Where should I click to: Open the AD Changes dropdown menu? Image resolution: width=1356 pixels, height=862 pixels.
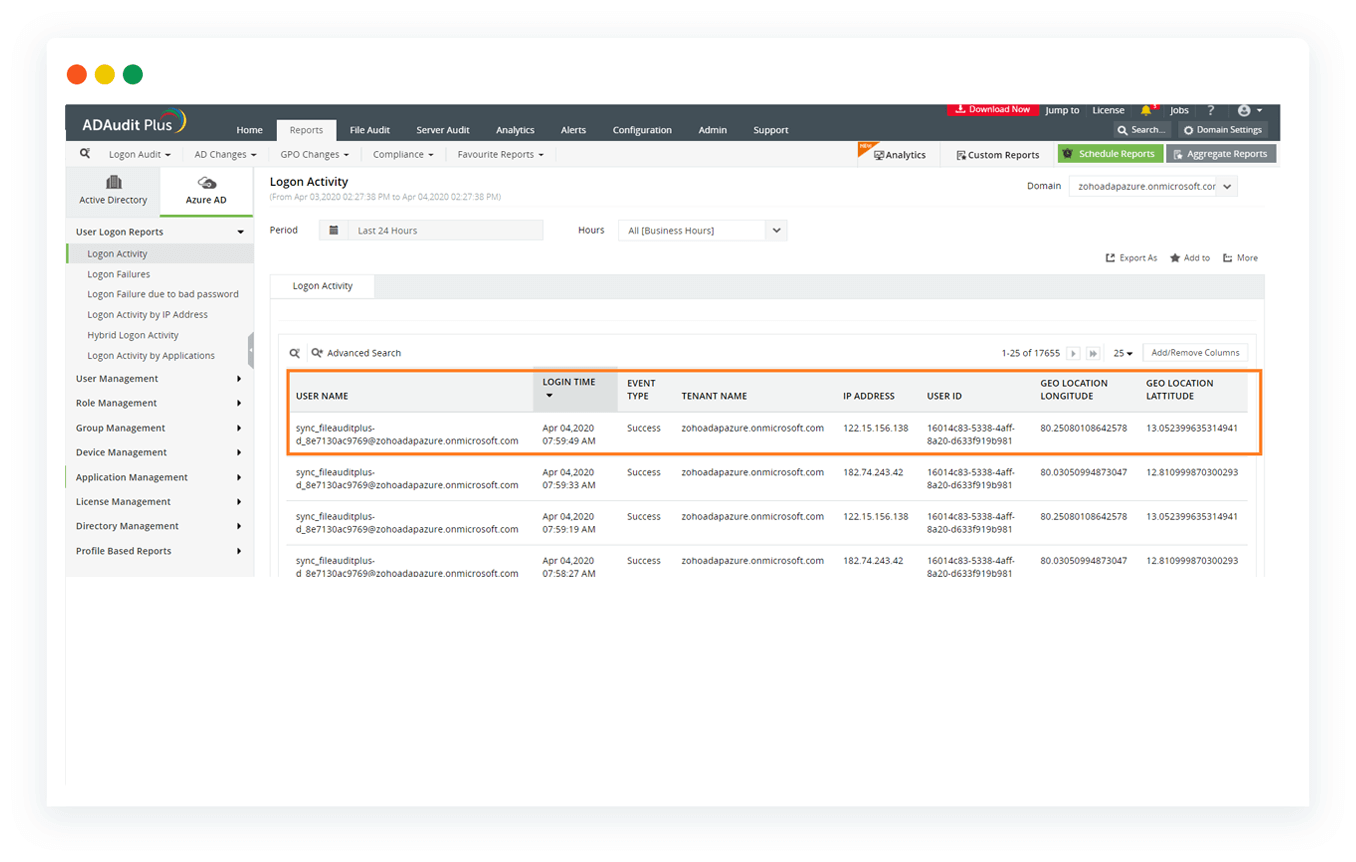[x=225, y=155]
